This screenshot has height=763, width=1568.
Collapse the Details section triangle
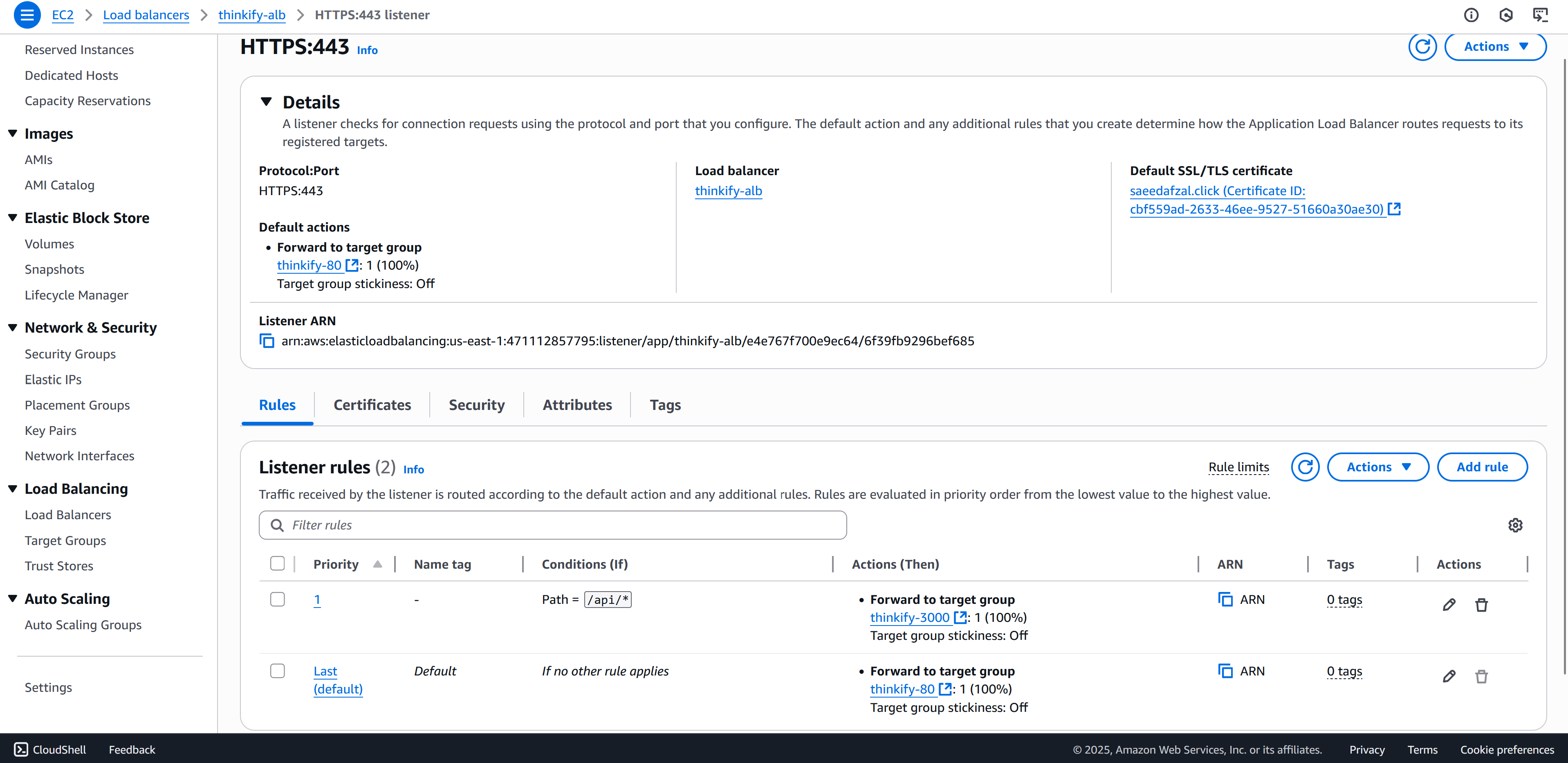[266, 102]
